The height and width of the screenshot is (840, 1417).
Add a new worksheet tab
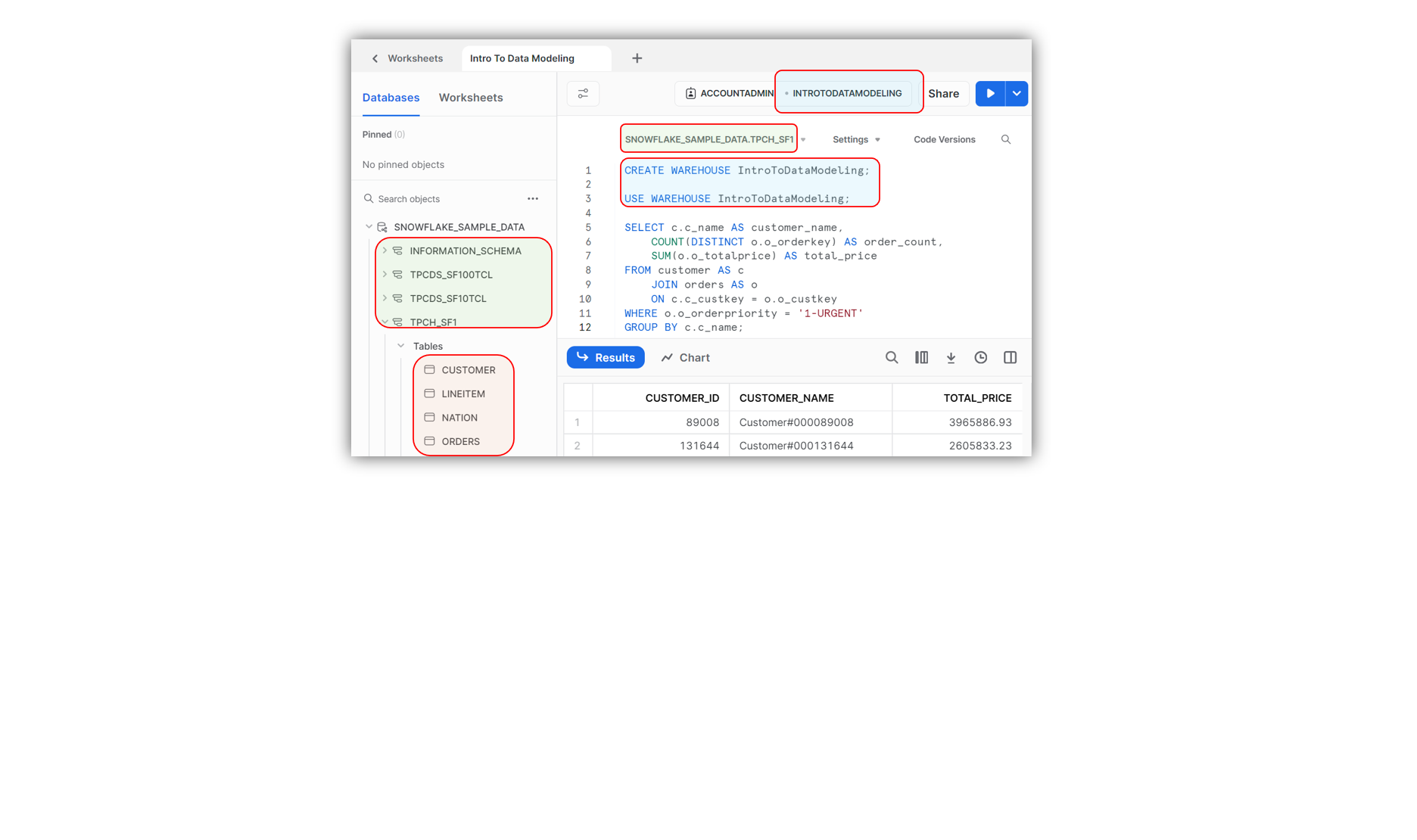pos(637,58)
